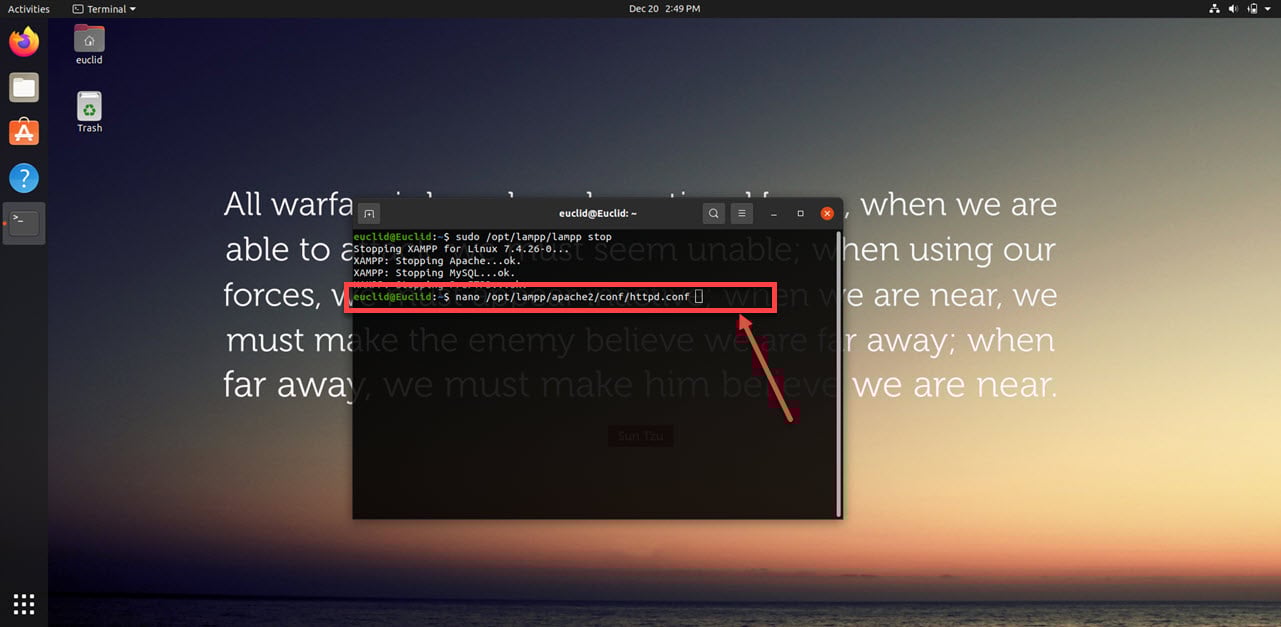Select the Terminal icon in the dock
This screenshot has height=627, width=1281.
(x=24, y=224)
